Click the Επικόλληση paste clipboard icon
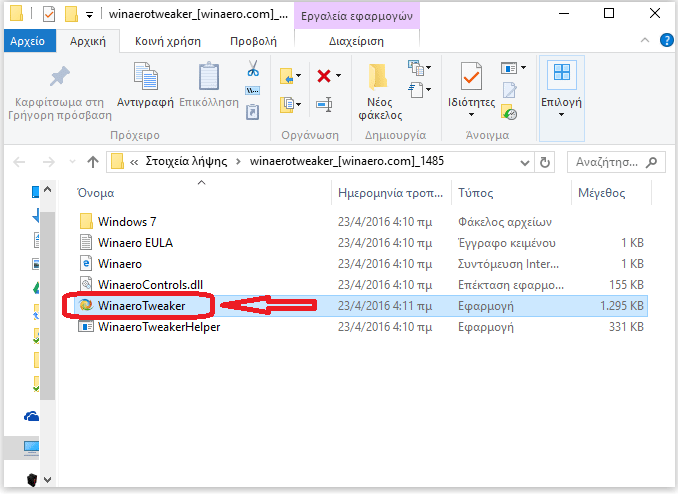This screenshot has width=678, height=494. pos(209,76)
